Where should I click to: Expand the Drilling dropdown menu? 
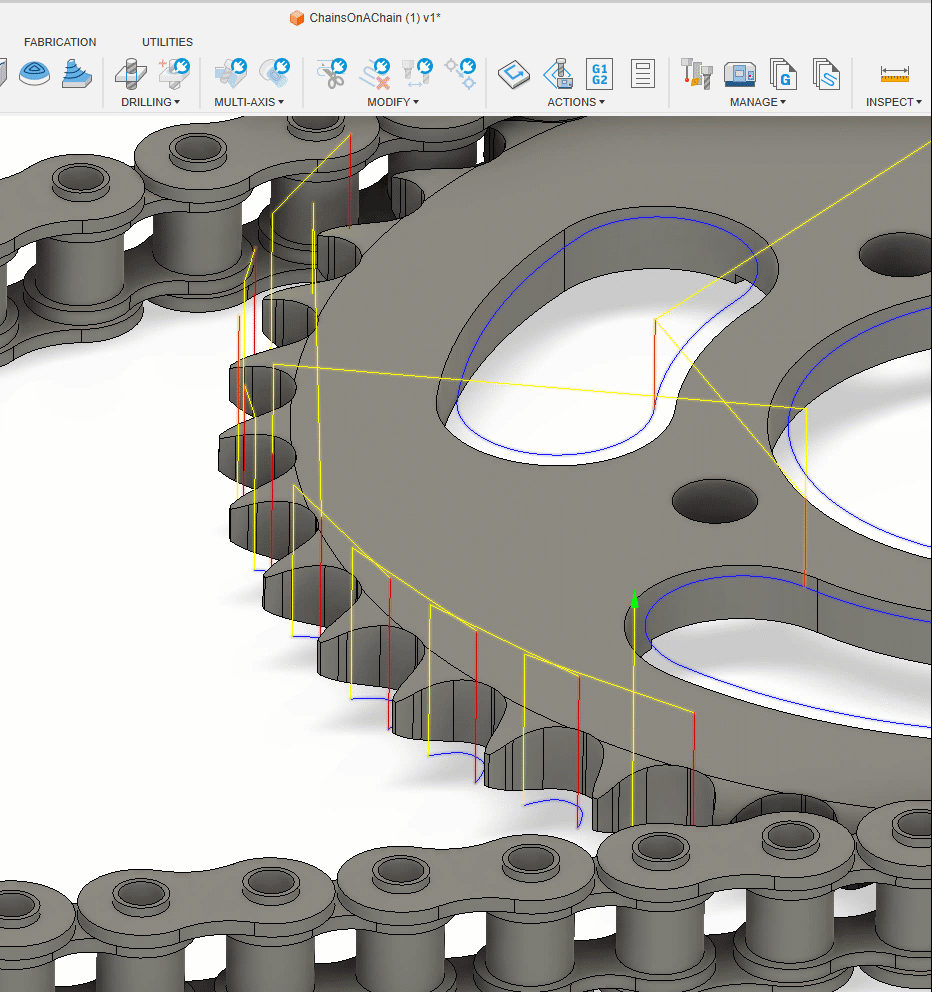[x=150, y=102]
